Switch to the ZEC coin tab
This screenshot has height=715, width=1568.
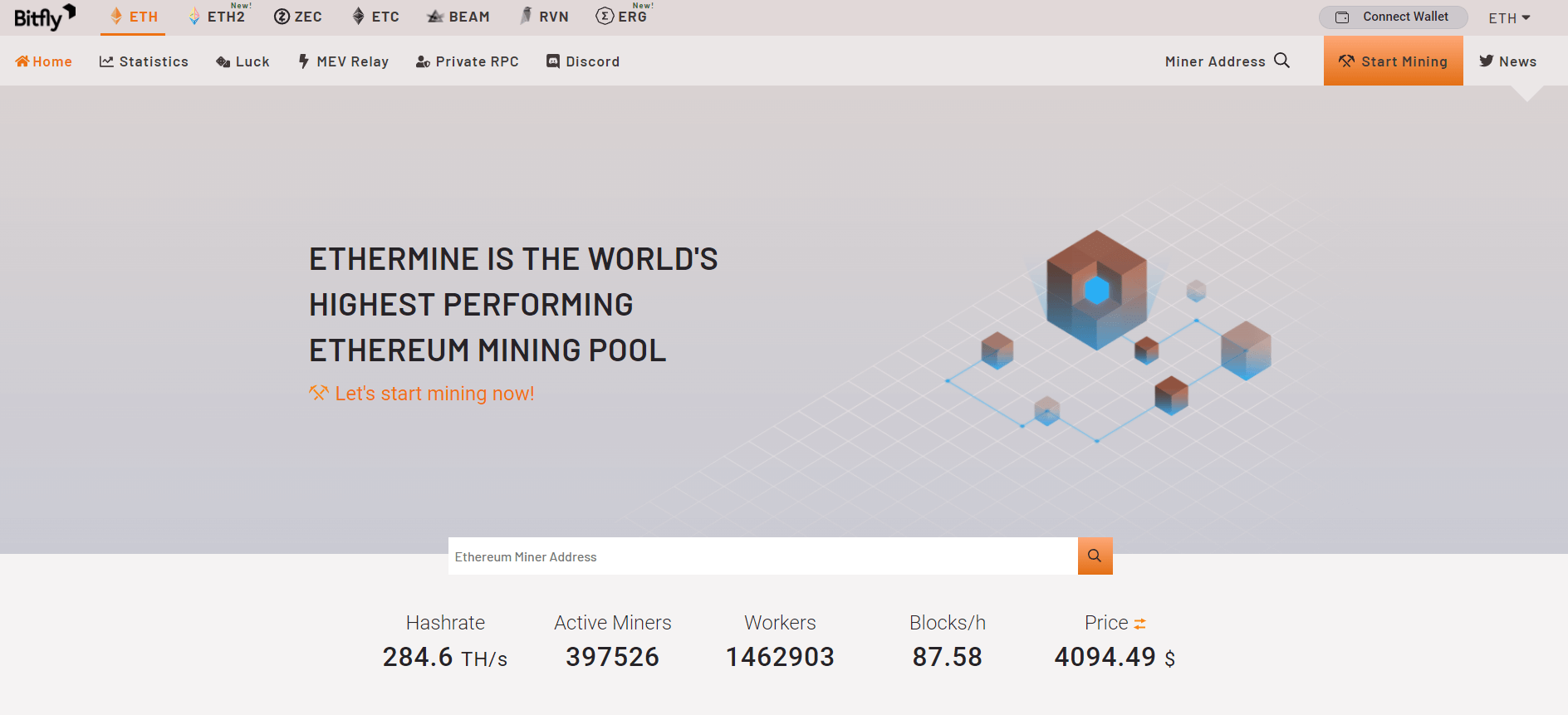point(298,17)
